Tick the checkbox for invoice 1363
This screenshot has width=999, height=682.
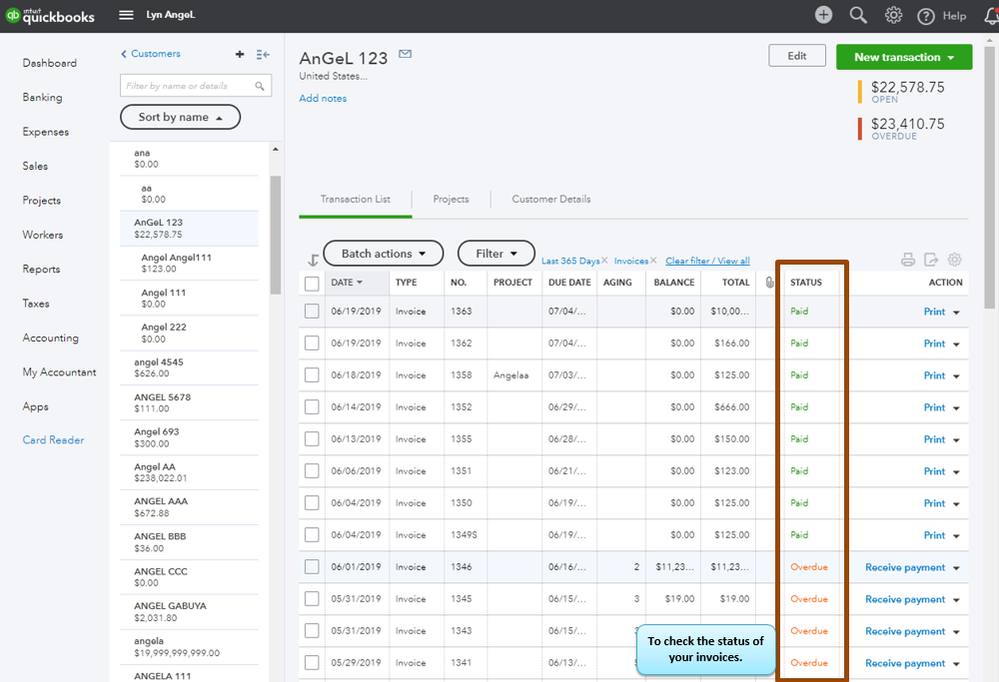[x=312, y=311]
